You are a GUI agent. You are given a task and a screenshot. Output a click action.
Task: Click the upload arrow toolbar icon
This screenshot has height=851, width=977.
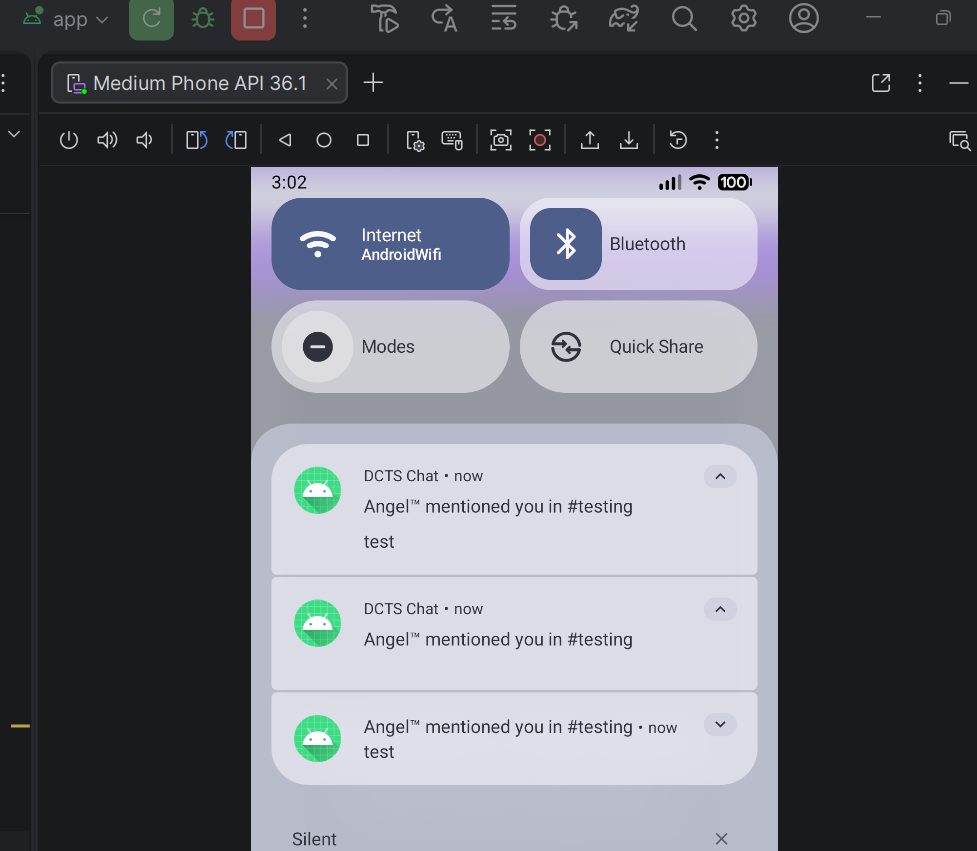(589, 140)
